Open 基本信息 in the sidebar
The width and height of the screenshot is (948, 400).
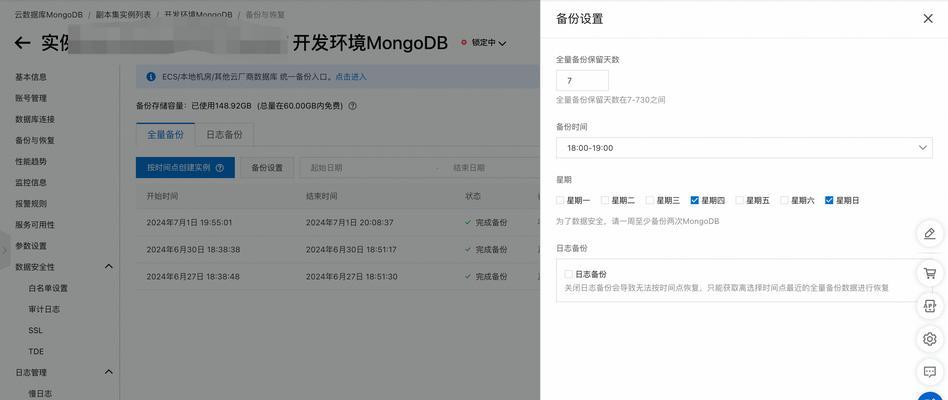point(31,77)
